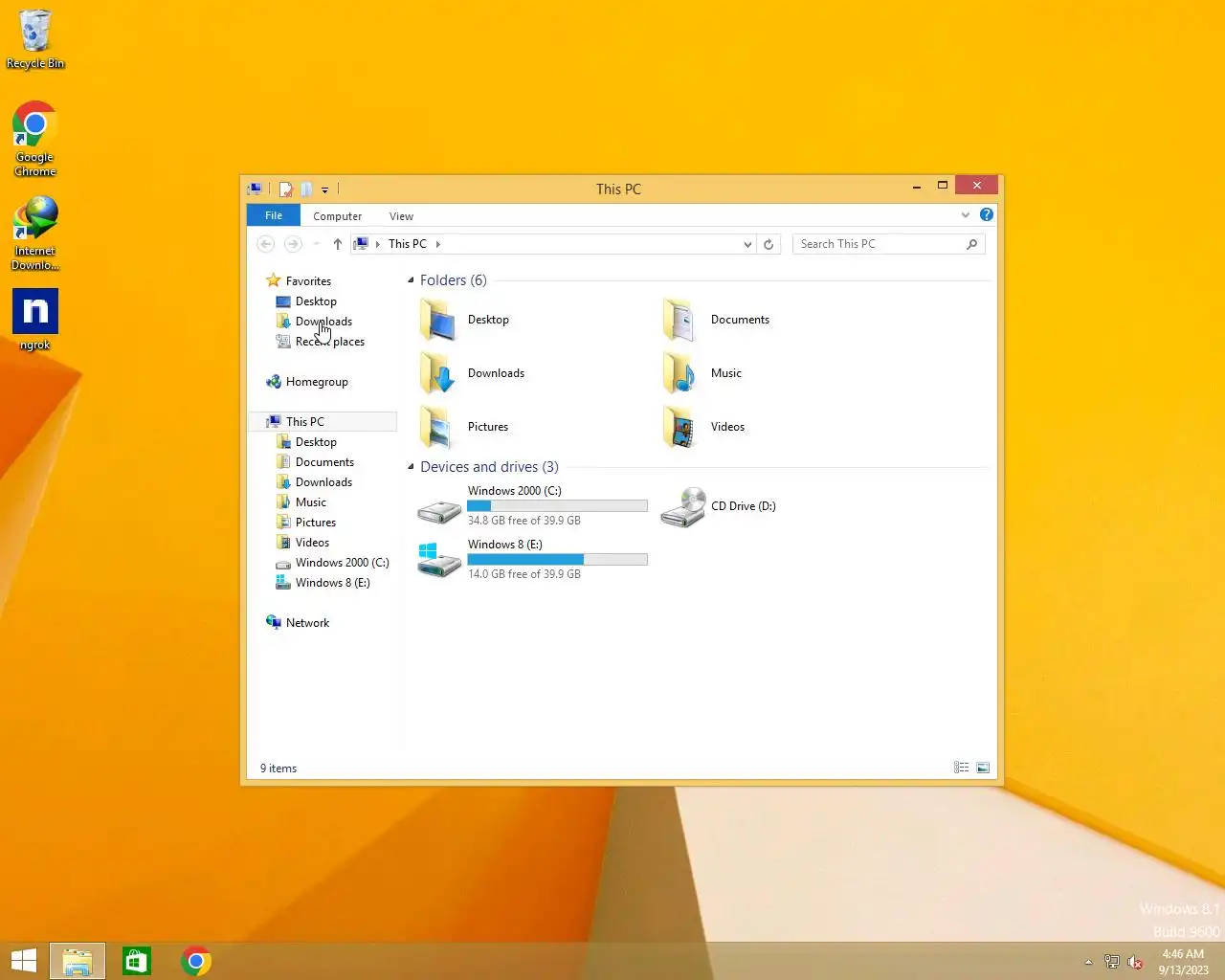Open the address bar history dropdown
This screenshot has height=980, width=1225.
747,244
